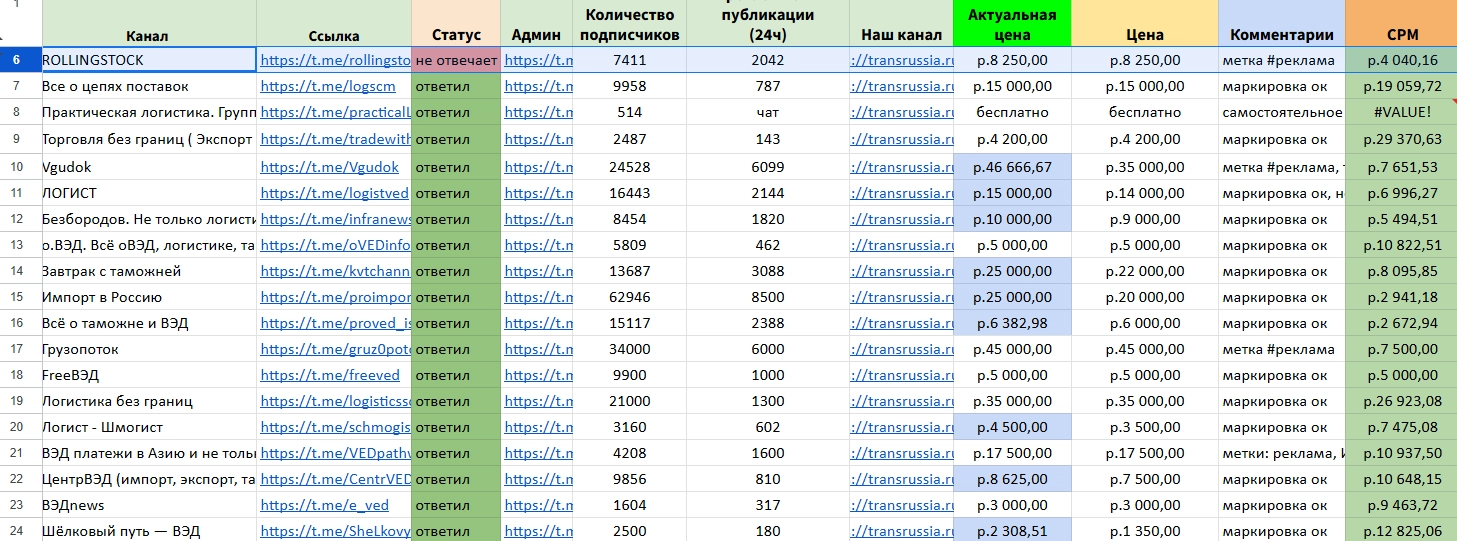Select the Админ column header cell

click(536, 24)
